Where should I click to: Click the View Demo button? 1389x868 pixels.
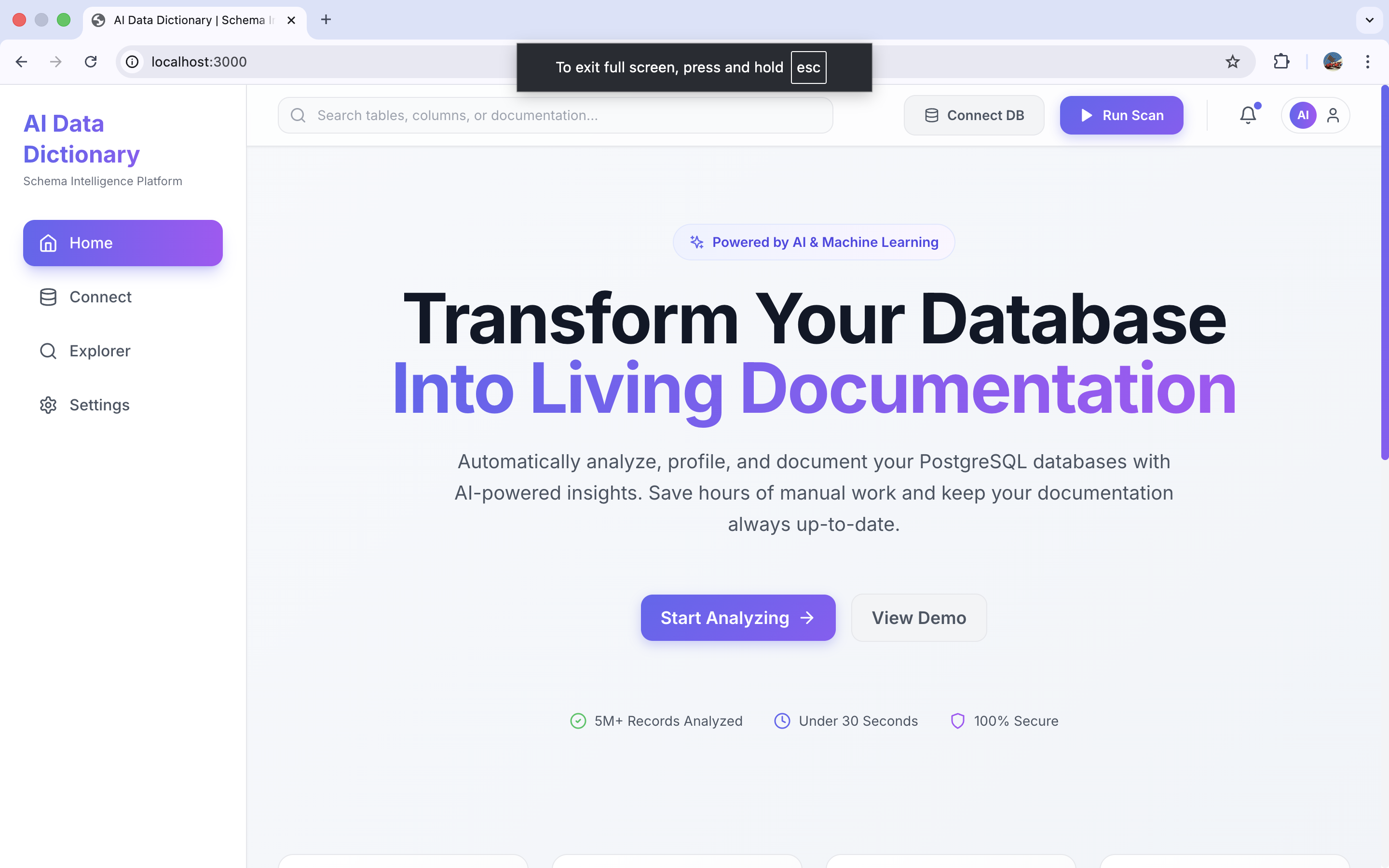click(x=918, y=617)
